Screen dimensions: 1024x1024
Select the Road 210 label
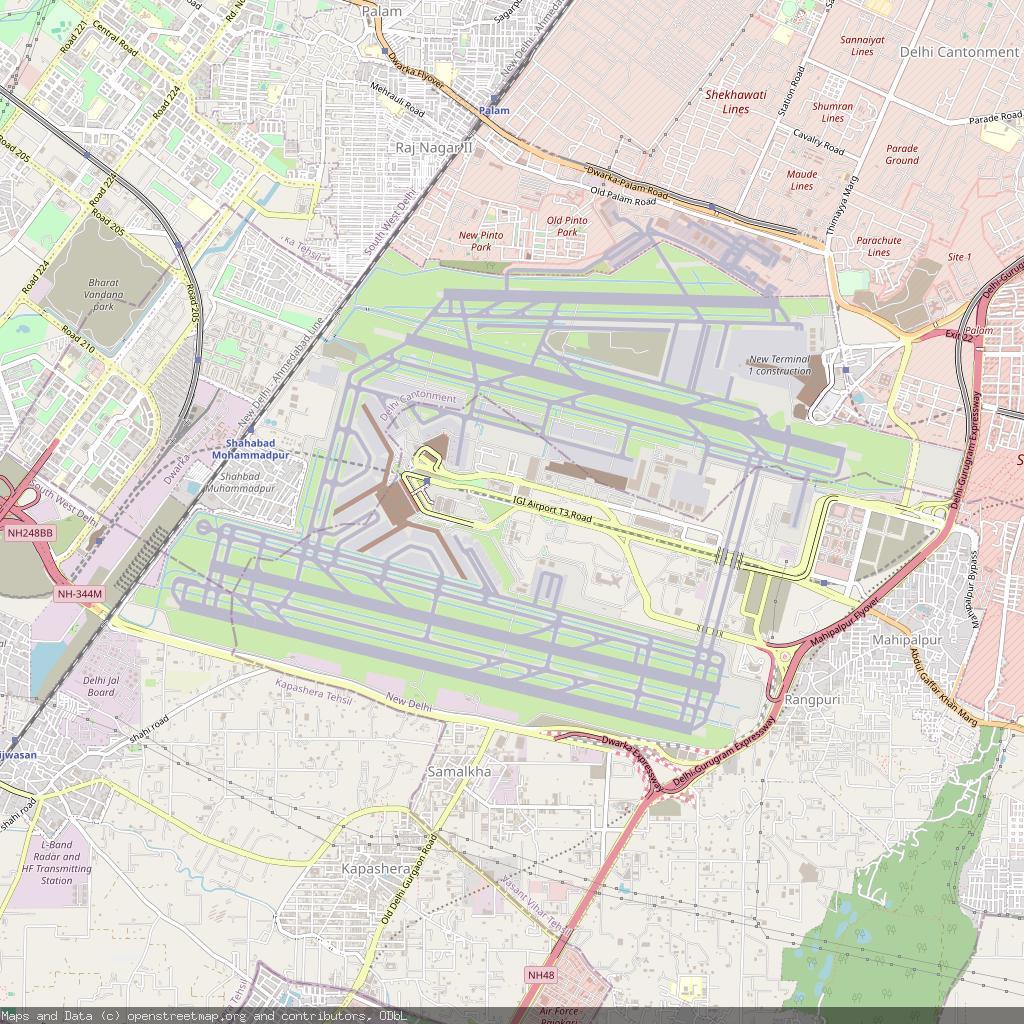click(x=78, y=339)
